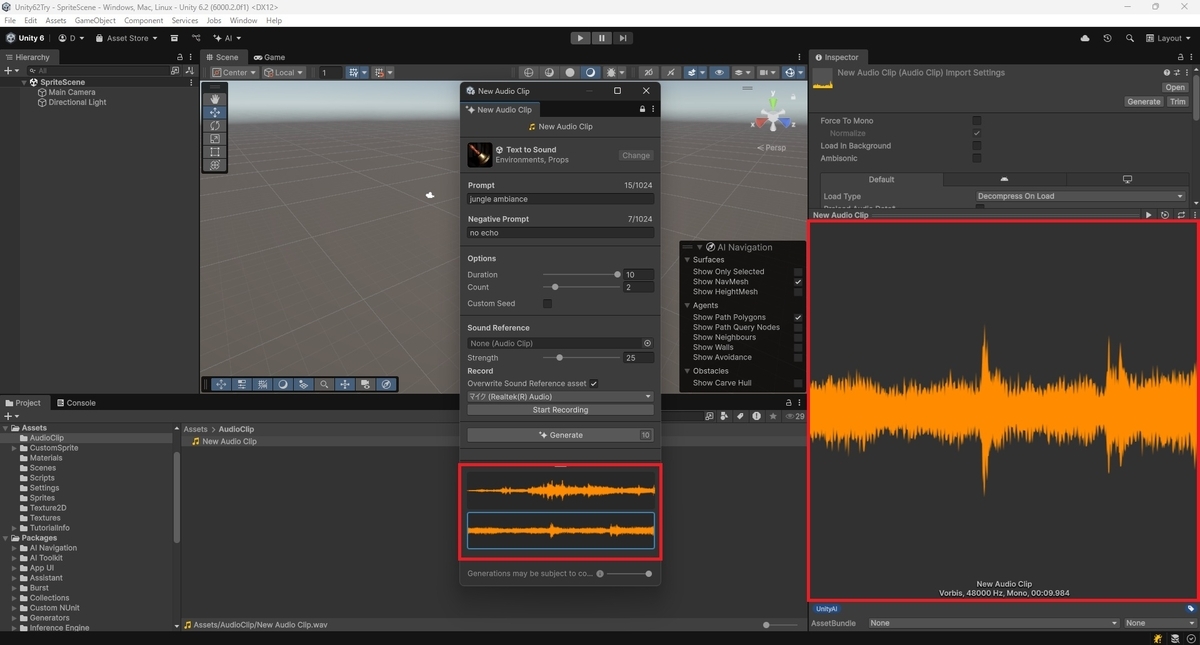
Task: Select the Hand view tool in Scene toolbar
Action: (x=214, y=99)
